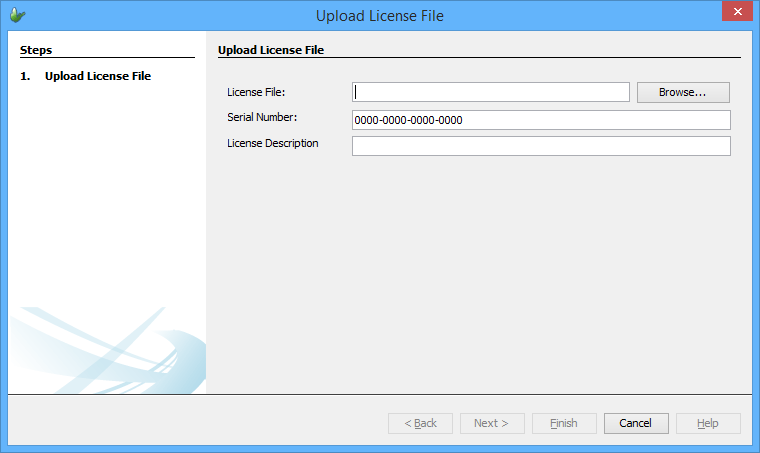Viewport: 760px width, 453px height.
Task: Click the Steps heading in the left panel
Action: tap(36, 49)
